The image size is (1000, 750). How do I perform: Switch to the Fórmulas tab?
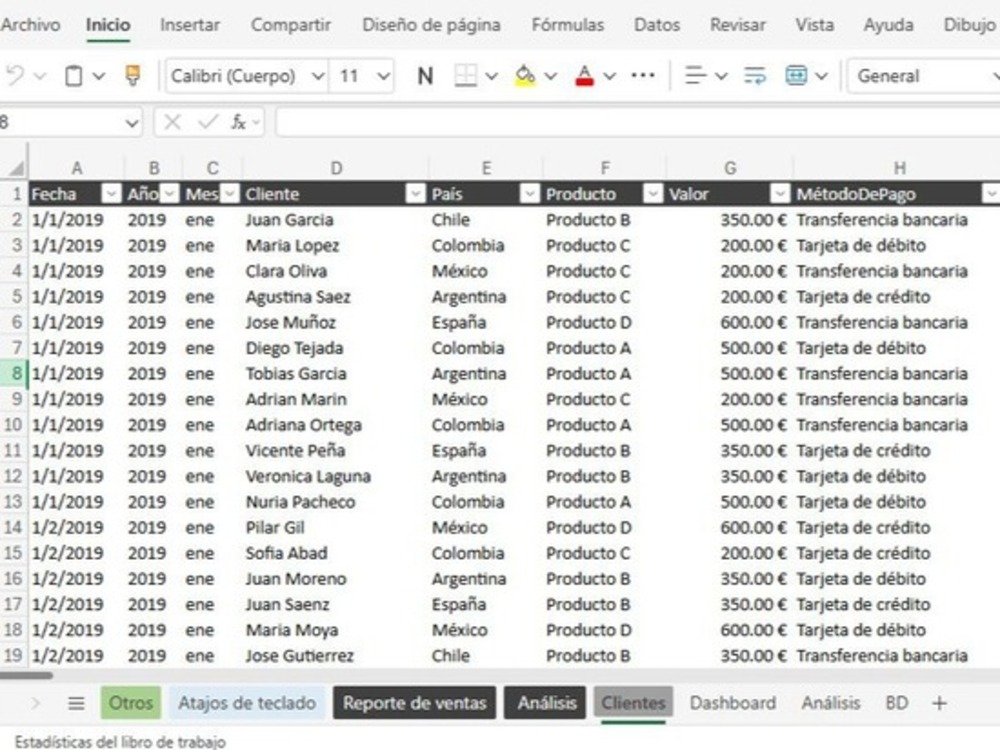[x=568, y=25]
